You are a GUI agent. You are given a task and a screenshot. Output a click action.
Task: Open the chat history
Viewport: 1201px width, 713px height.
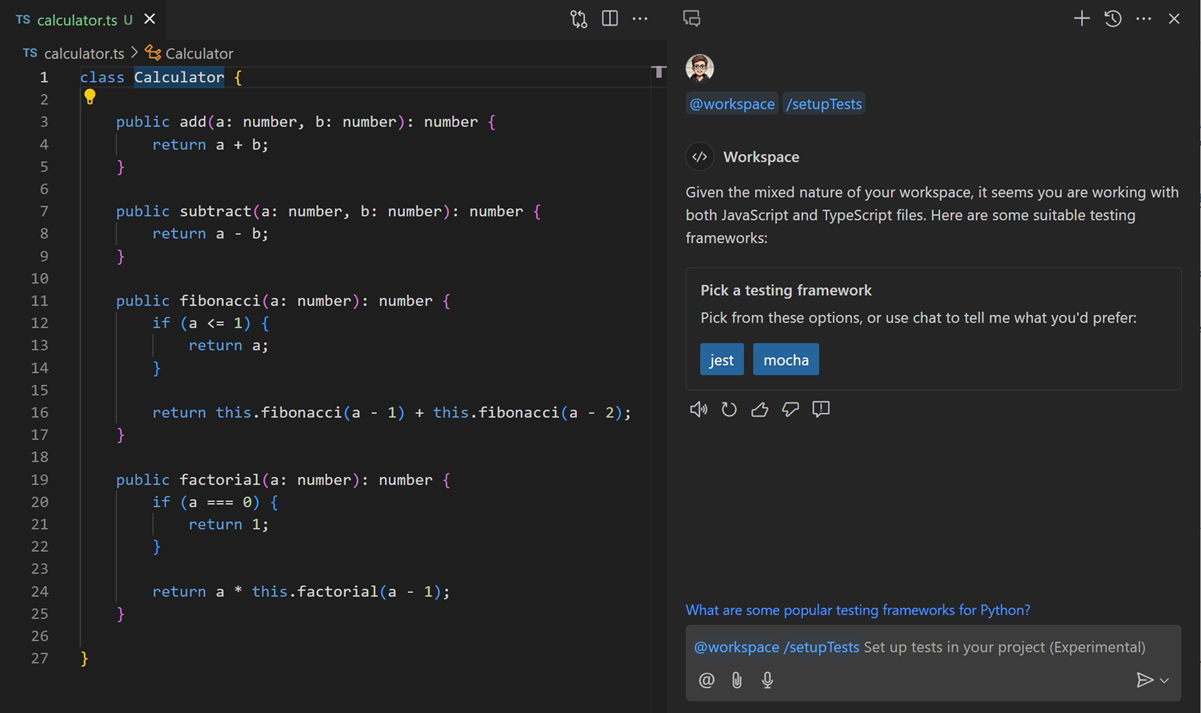(1112, 18)
